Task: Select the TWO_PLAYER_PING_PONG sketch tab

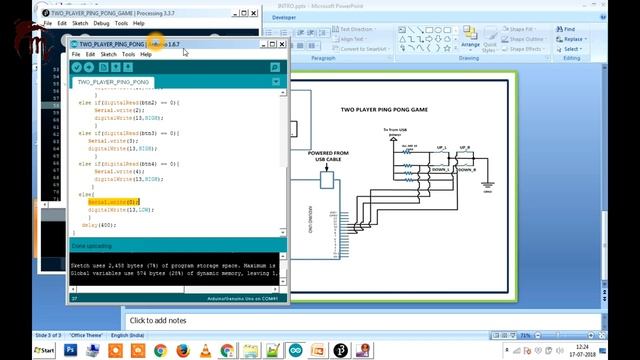Action: click(113, 82)
